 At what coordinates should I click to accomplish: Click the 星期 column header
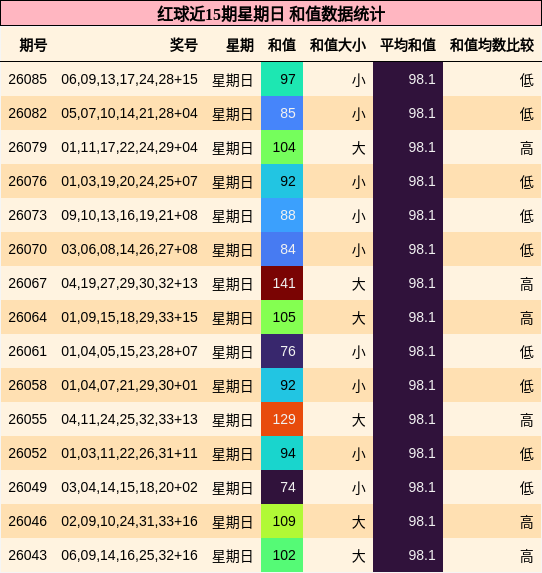[240, 45]
